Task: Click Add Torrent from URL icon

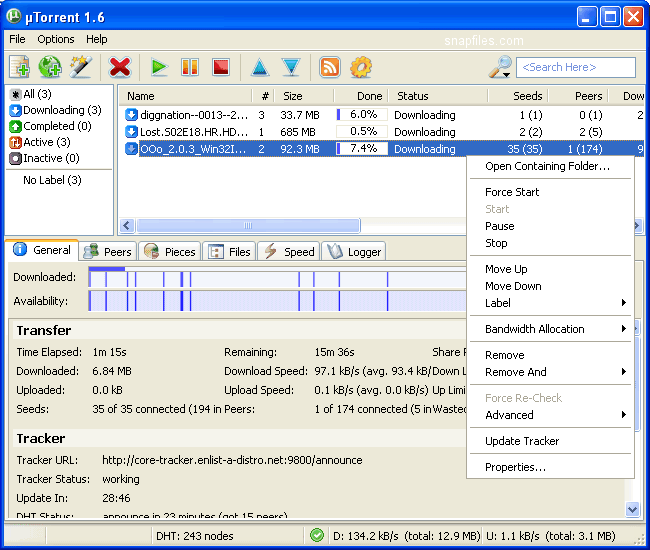Action: 50,67
